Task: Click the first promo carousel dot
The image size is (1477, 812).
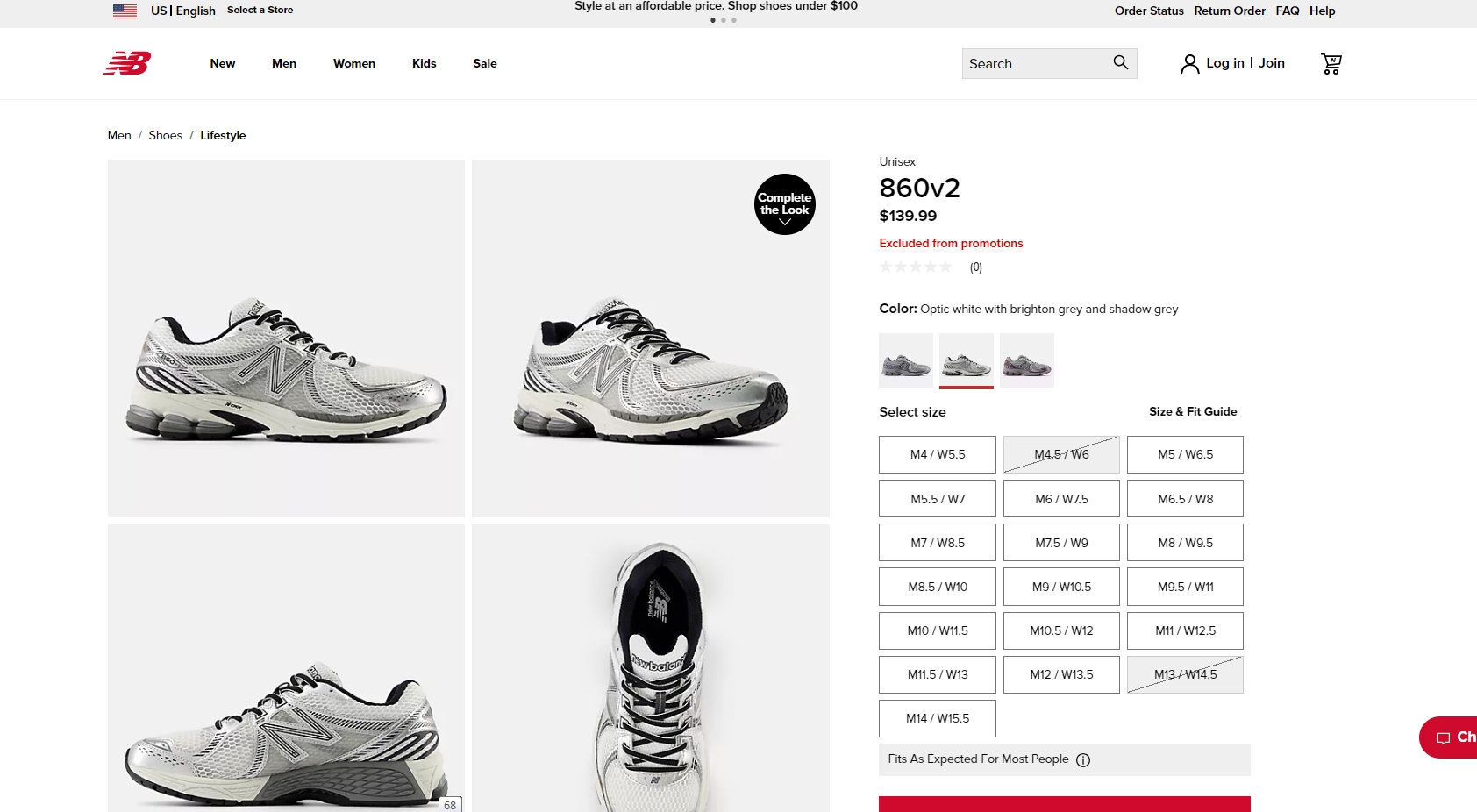Action: 713,20
